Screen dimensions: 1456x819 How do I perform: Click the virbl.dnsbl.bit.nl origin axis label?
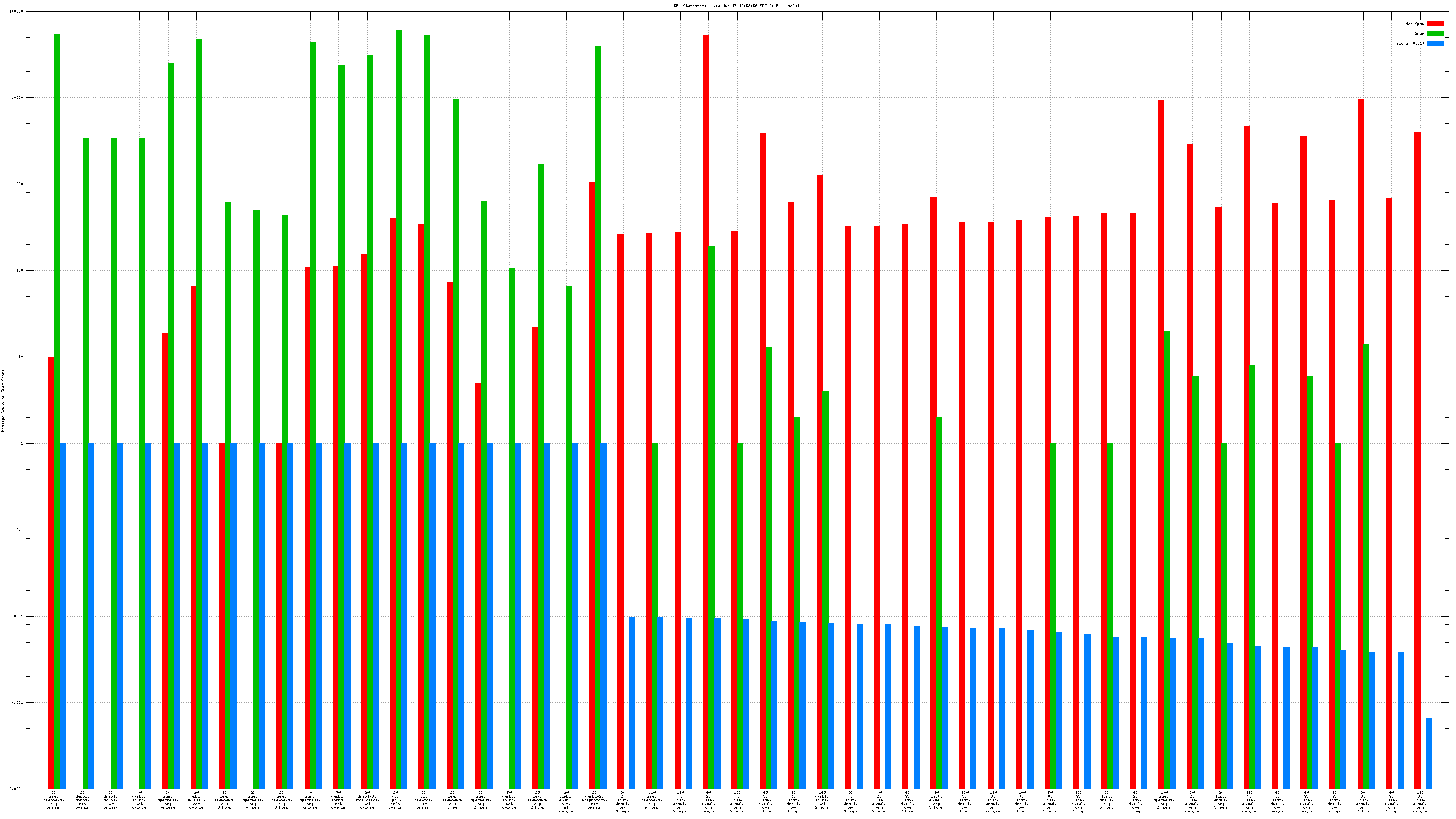(566, 801)
